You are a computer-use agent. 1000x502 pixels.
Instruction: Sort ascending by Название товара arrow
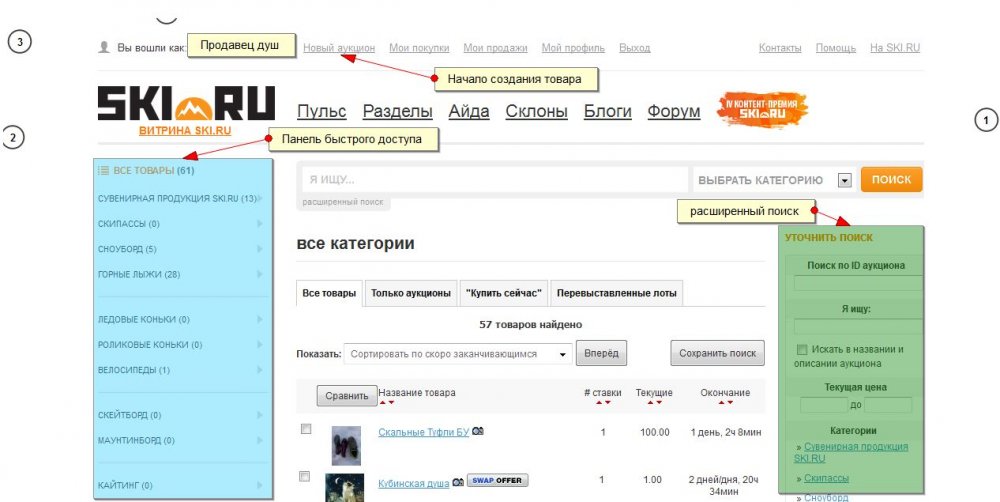(x=381, y=403)
